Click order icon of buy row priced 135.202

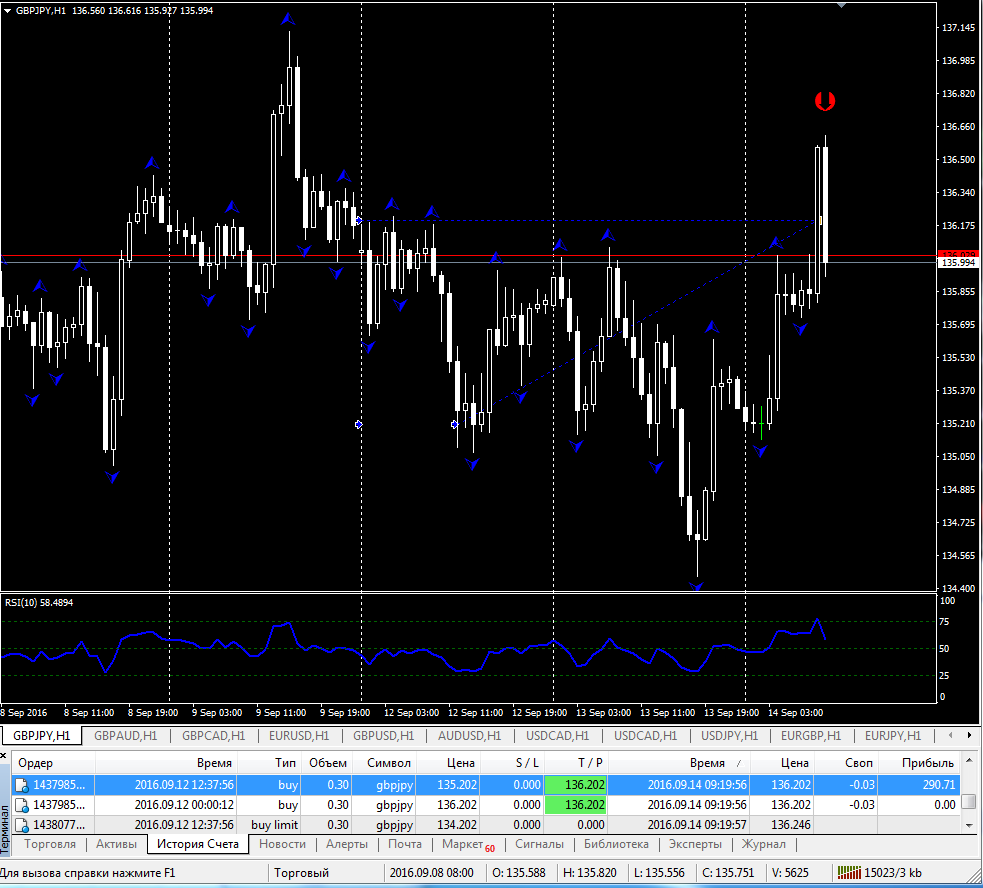click(x=22, y=785)
